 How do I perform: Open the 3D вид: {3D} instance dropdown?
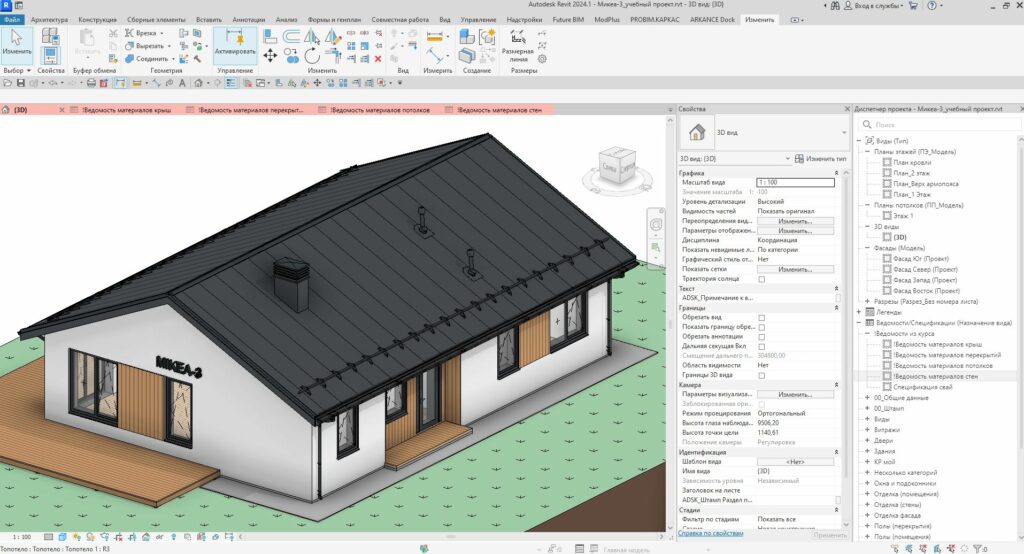(785, 159)
